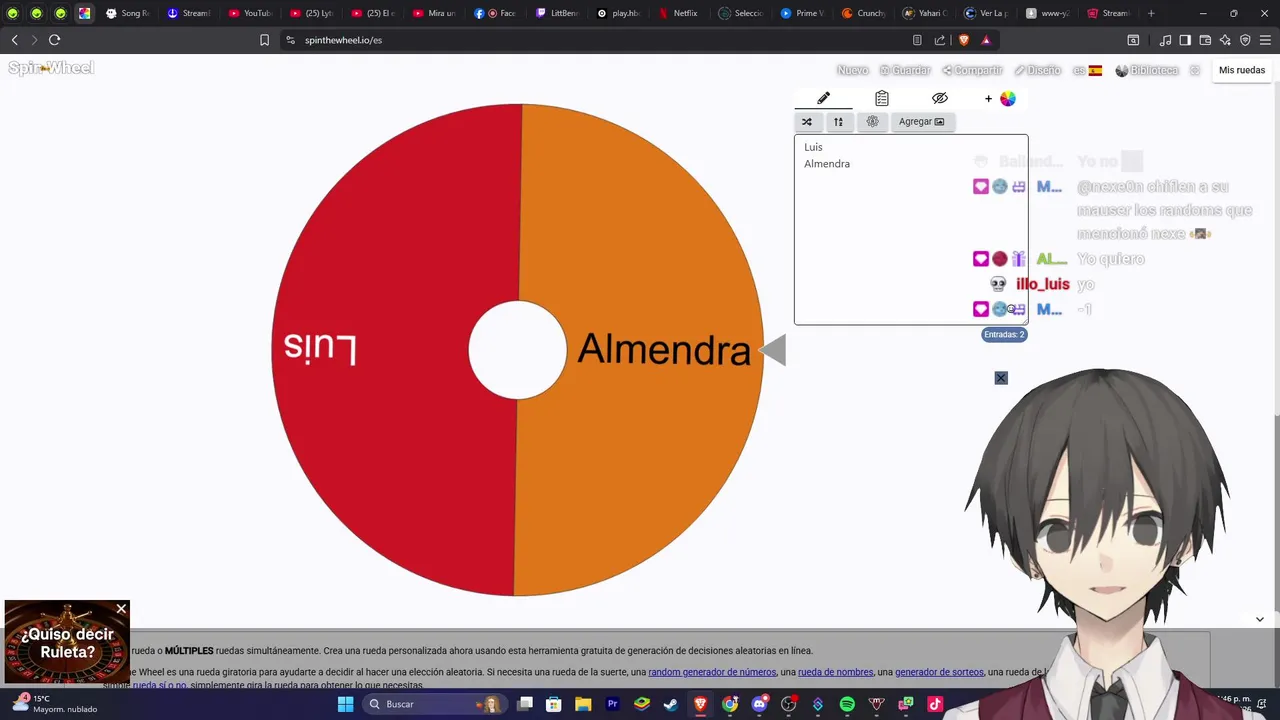Click the Mis ruedas button

tap(1242, 70)
